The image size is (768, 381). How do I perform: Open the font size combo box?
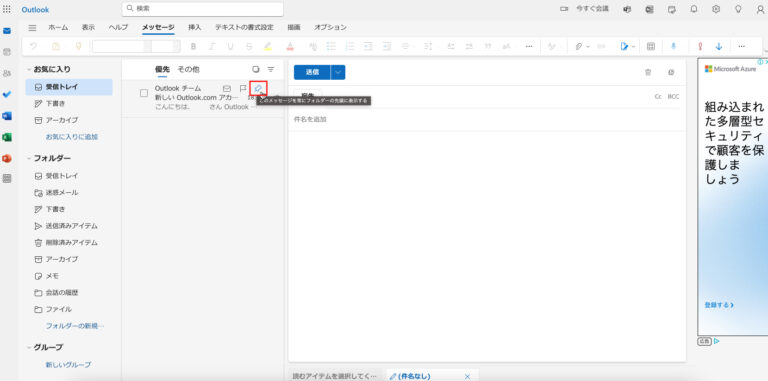(x=166, y=46)
